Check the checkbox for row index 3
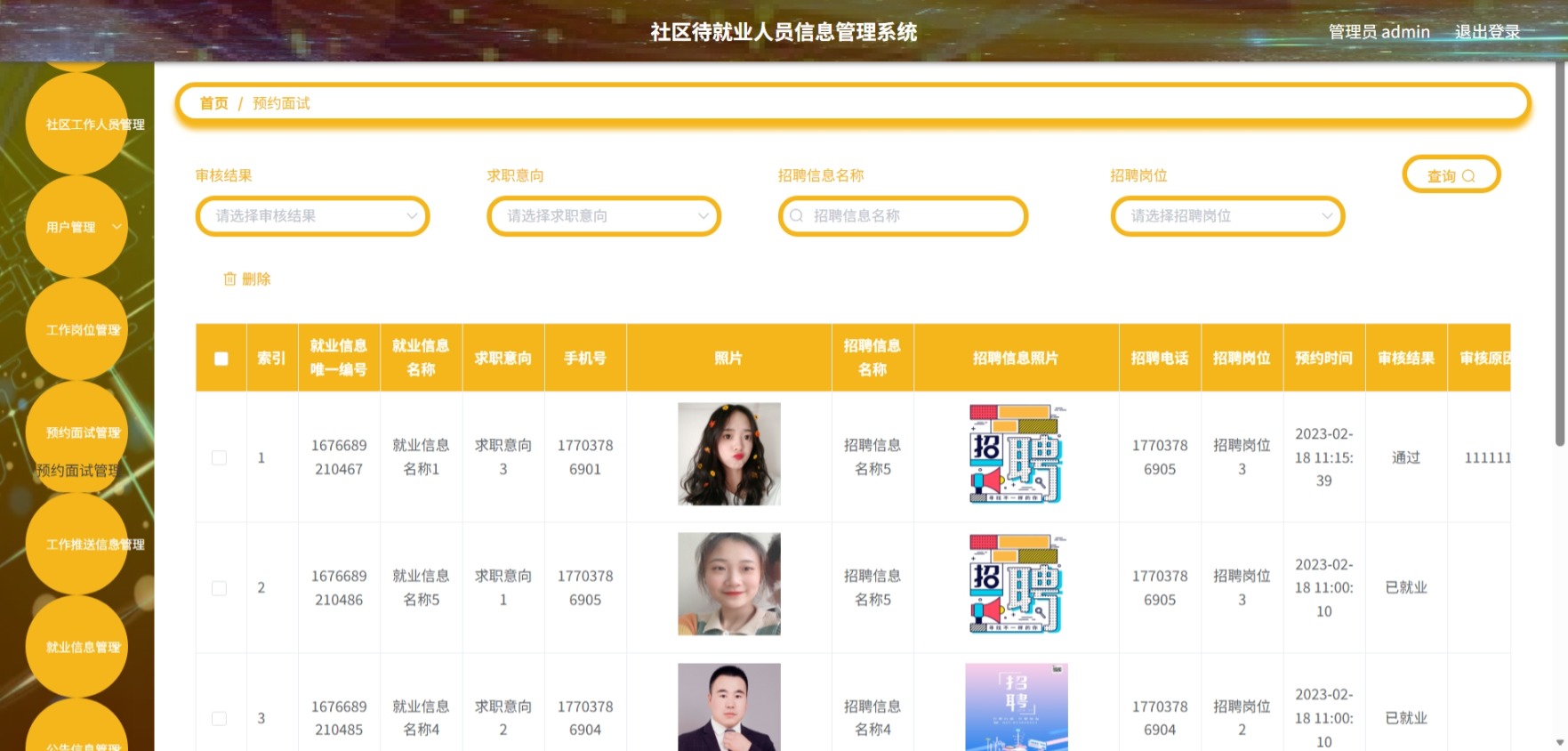 pyautogui.click(x=220, y=718)
